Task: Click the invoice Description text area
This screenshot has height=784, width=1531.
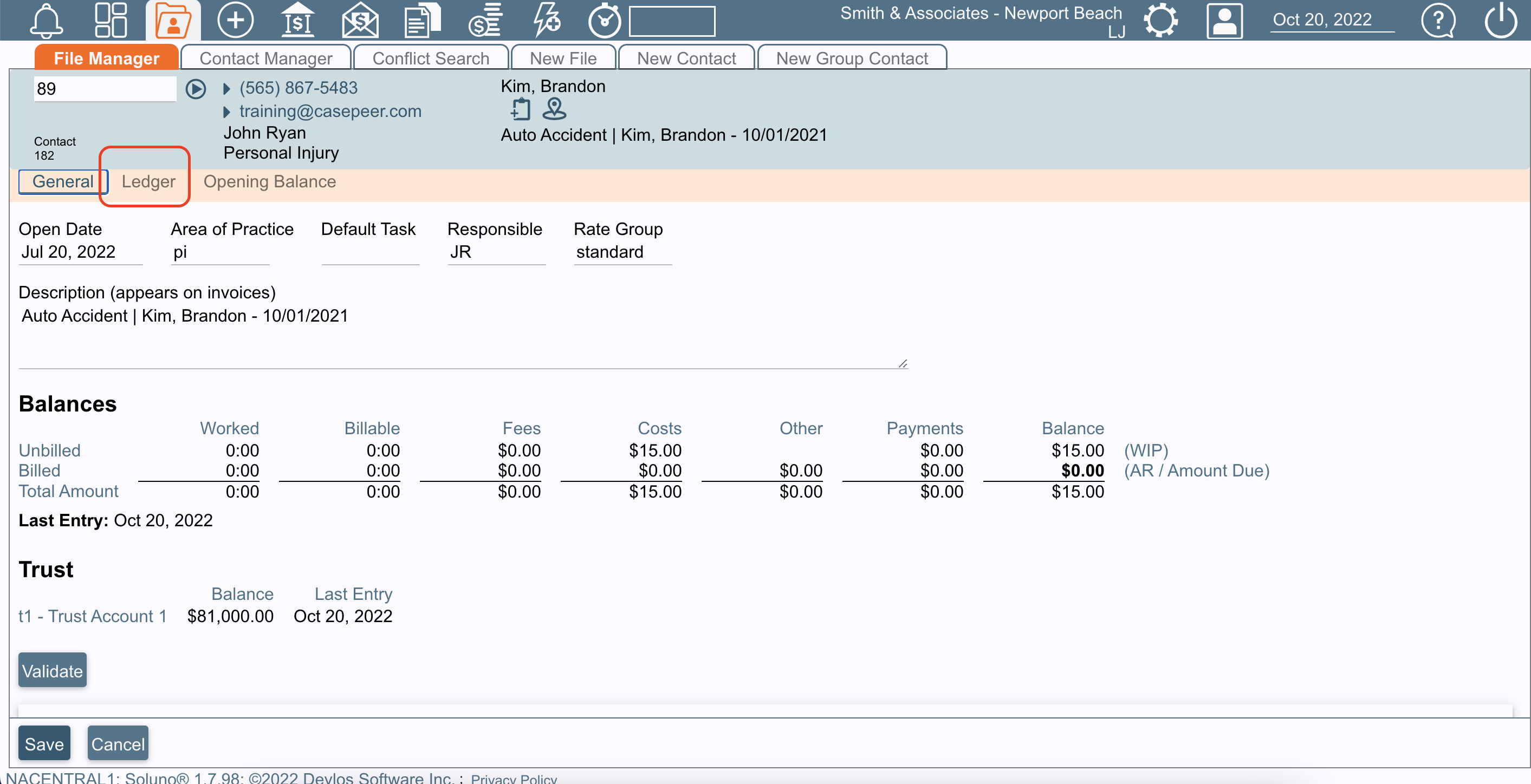Action: 463,336
